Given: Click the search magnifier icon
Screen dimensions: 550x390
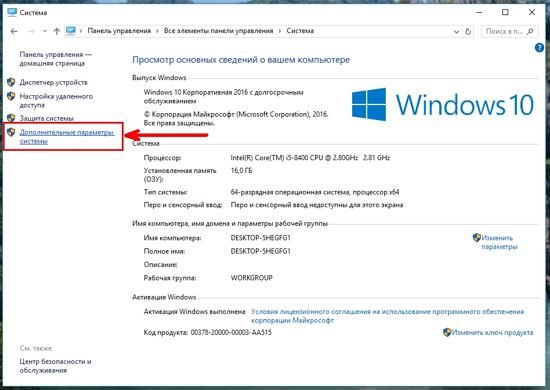Looking at the screenshot, I should pyautogui.click(x=530, y=32).
